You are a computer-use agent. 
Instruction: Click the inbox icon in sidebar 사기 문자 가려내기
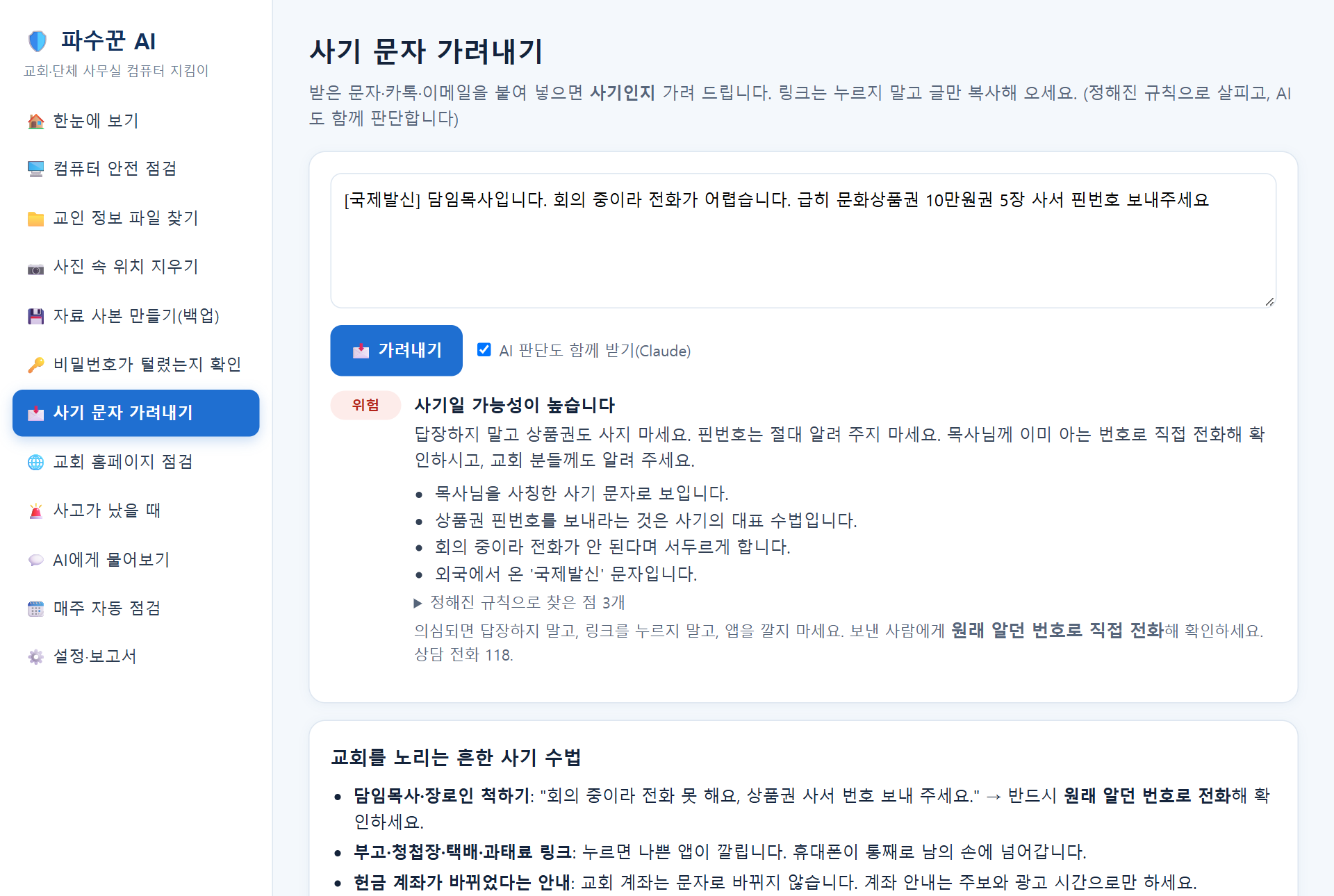point(35,413)
